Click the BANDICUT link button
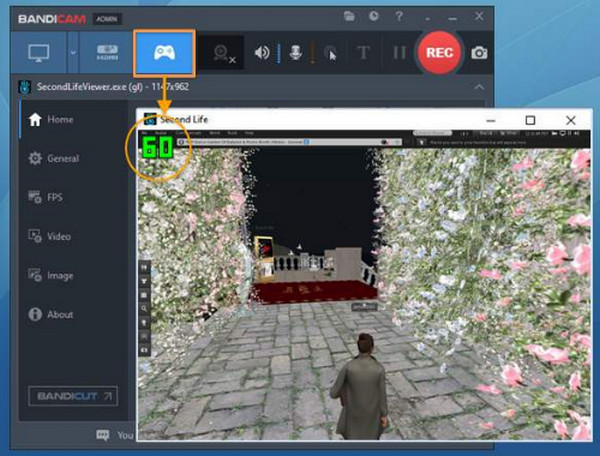Screen dimensions: 600x456 [x=73, y=396]
